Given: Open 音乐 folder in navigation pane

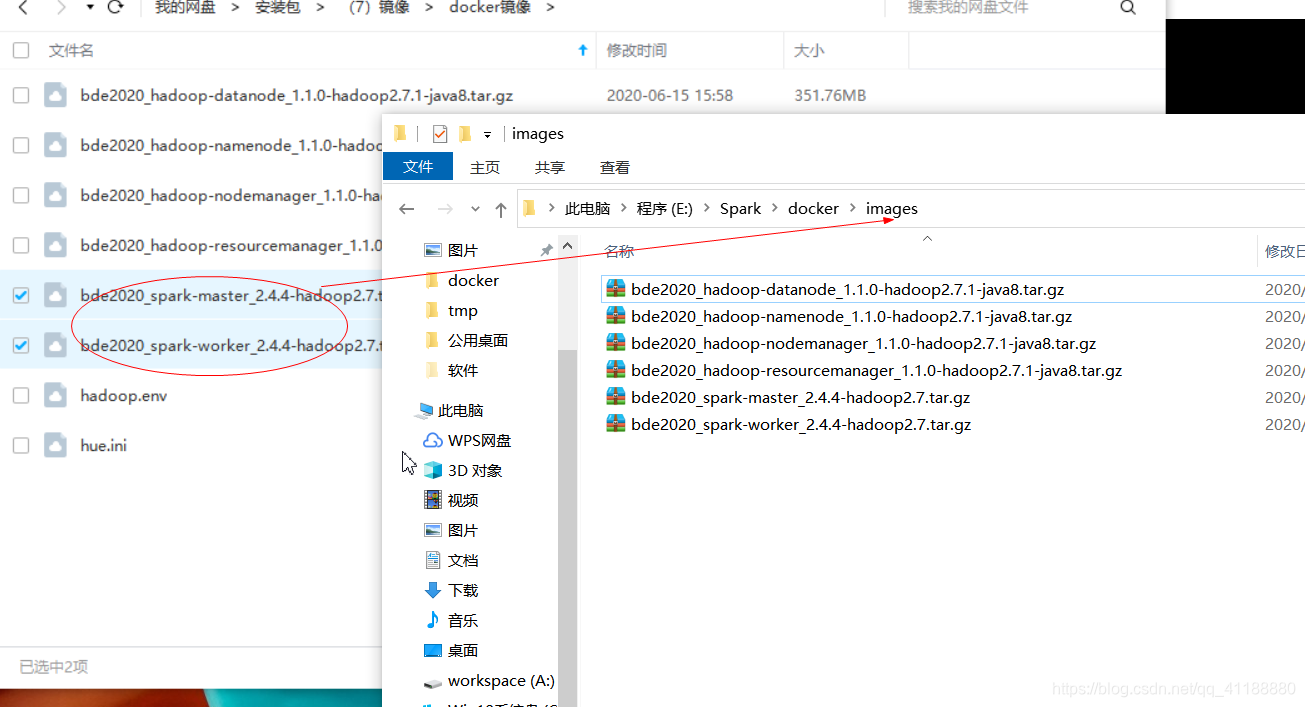Looking at the screenshot, I should click(463, 620).
